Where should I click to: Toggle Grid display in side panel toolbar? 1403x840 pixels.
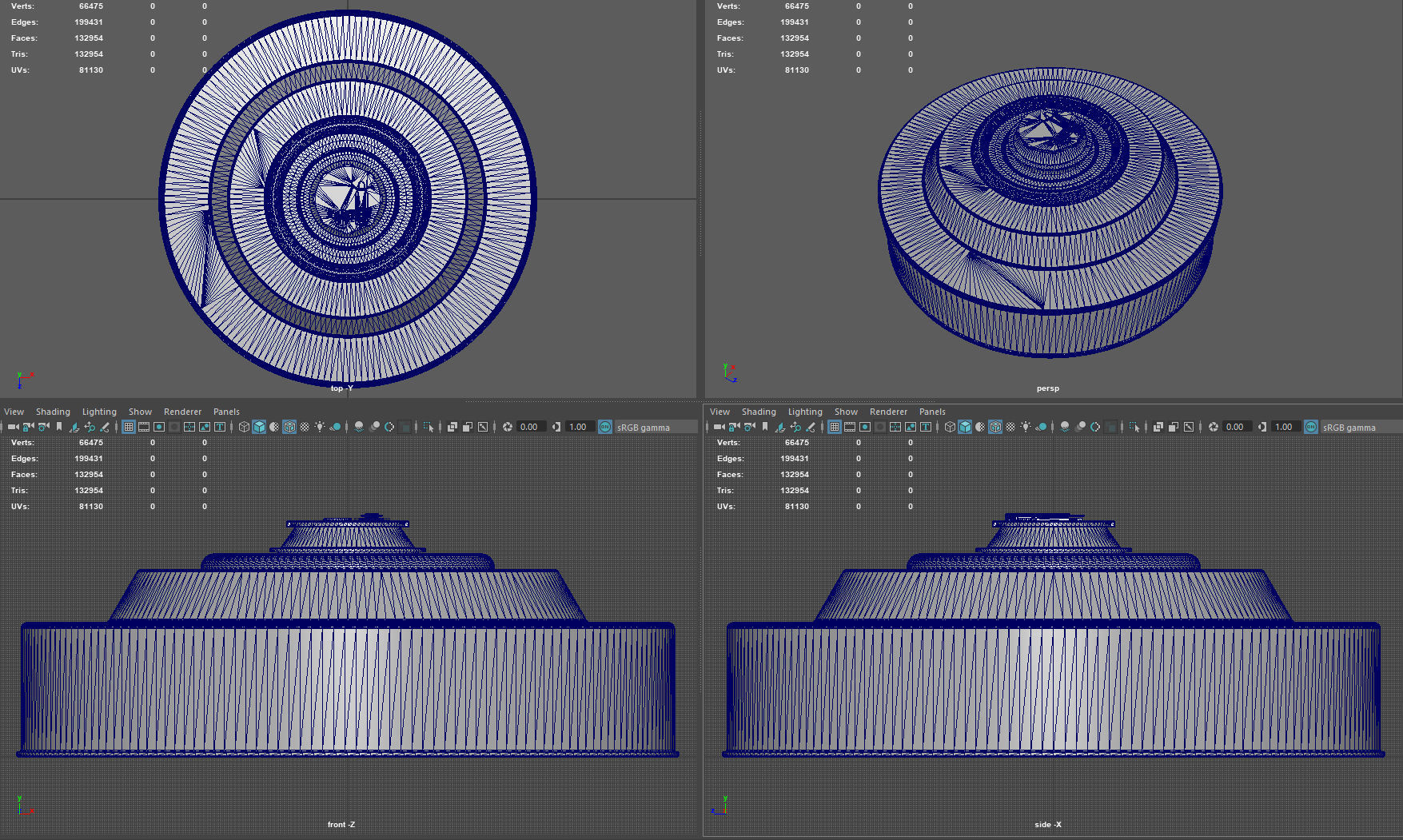[835, 427]
